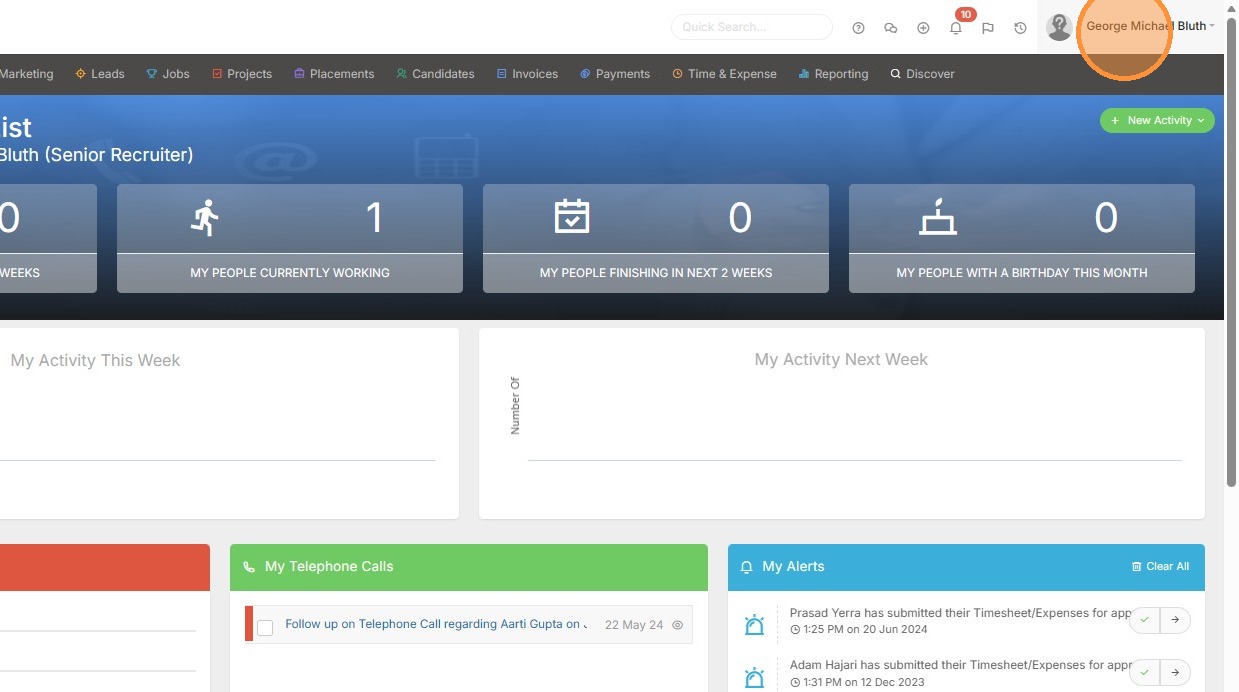Screen dimensions: 1239x692
Task: Open the Marketing menu
Action: tap(27, 74)
